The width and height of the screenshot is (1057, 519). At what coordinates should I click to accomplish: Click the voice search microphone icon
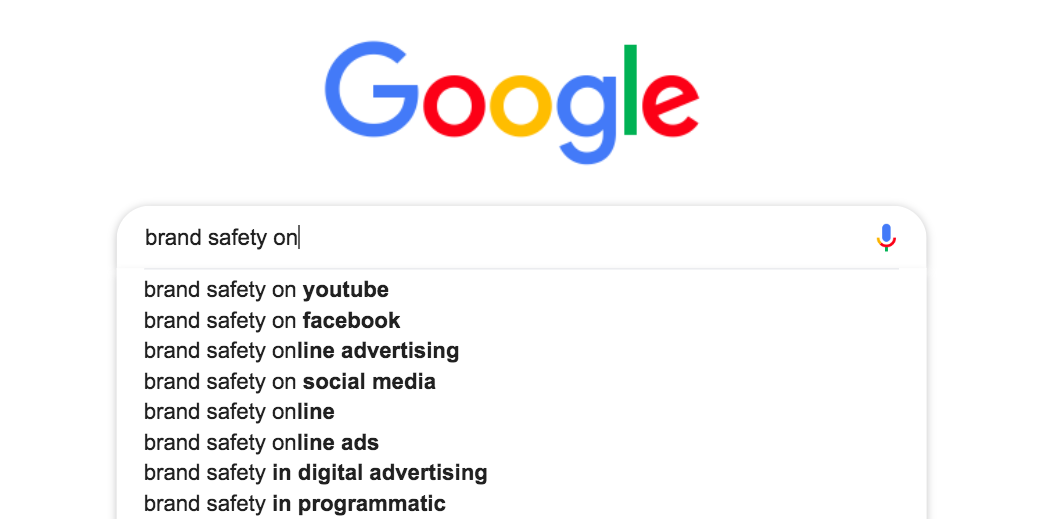[x=886, y=237]
